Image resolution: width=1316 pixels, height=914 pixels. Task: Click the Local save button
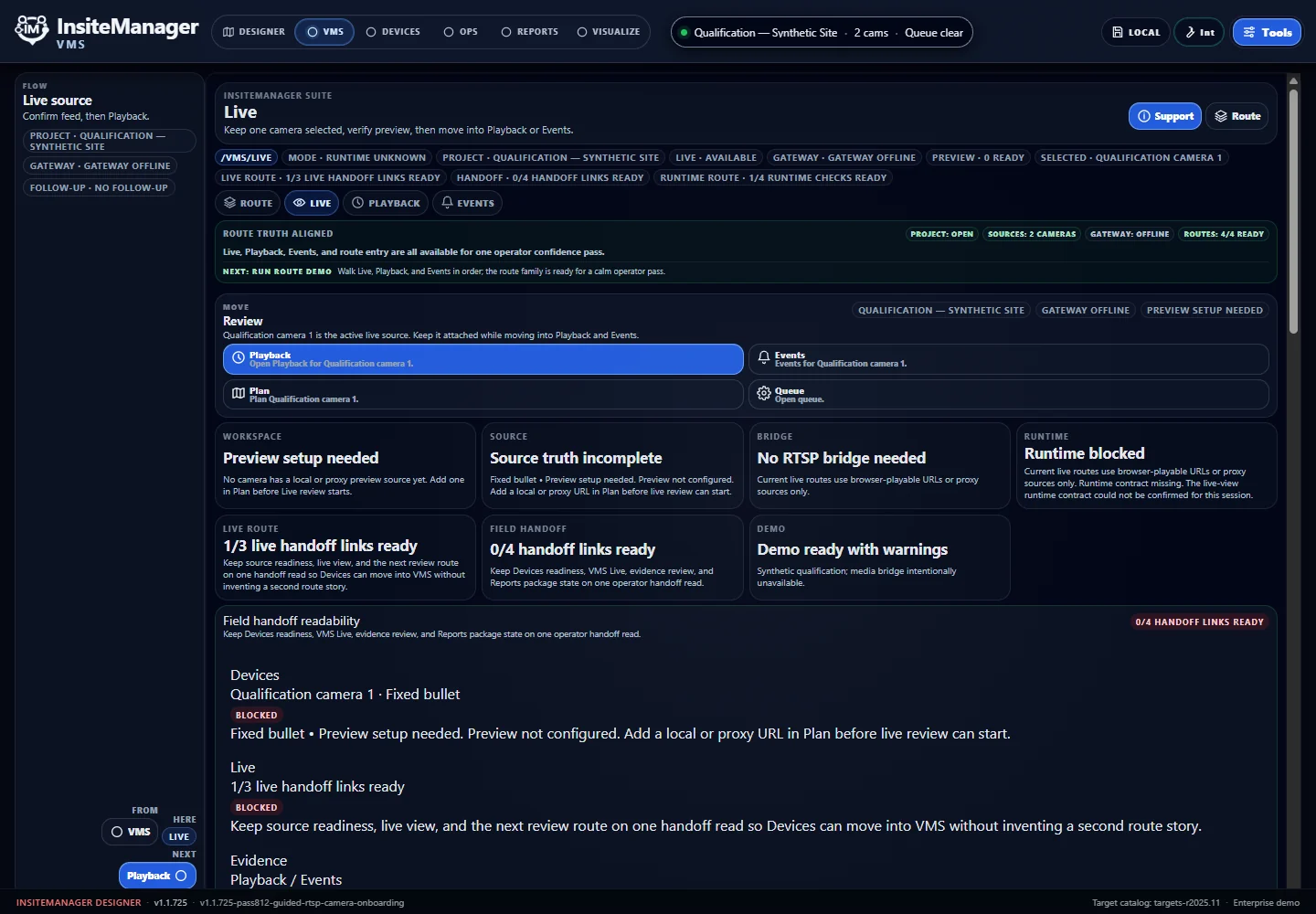(1136, 32)
